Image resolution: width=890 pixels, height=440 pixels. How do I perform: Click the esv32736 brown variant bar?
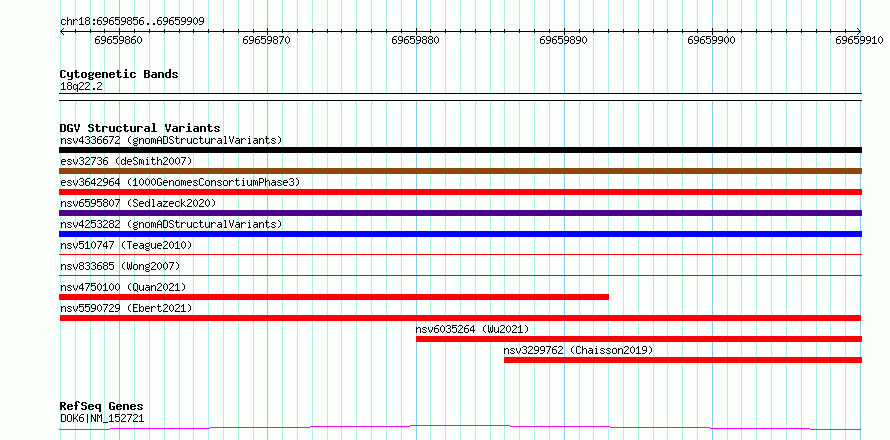pos(460,171)
